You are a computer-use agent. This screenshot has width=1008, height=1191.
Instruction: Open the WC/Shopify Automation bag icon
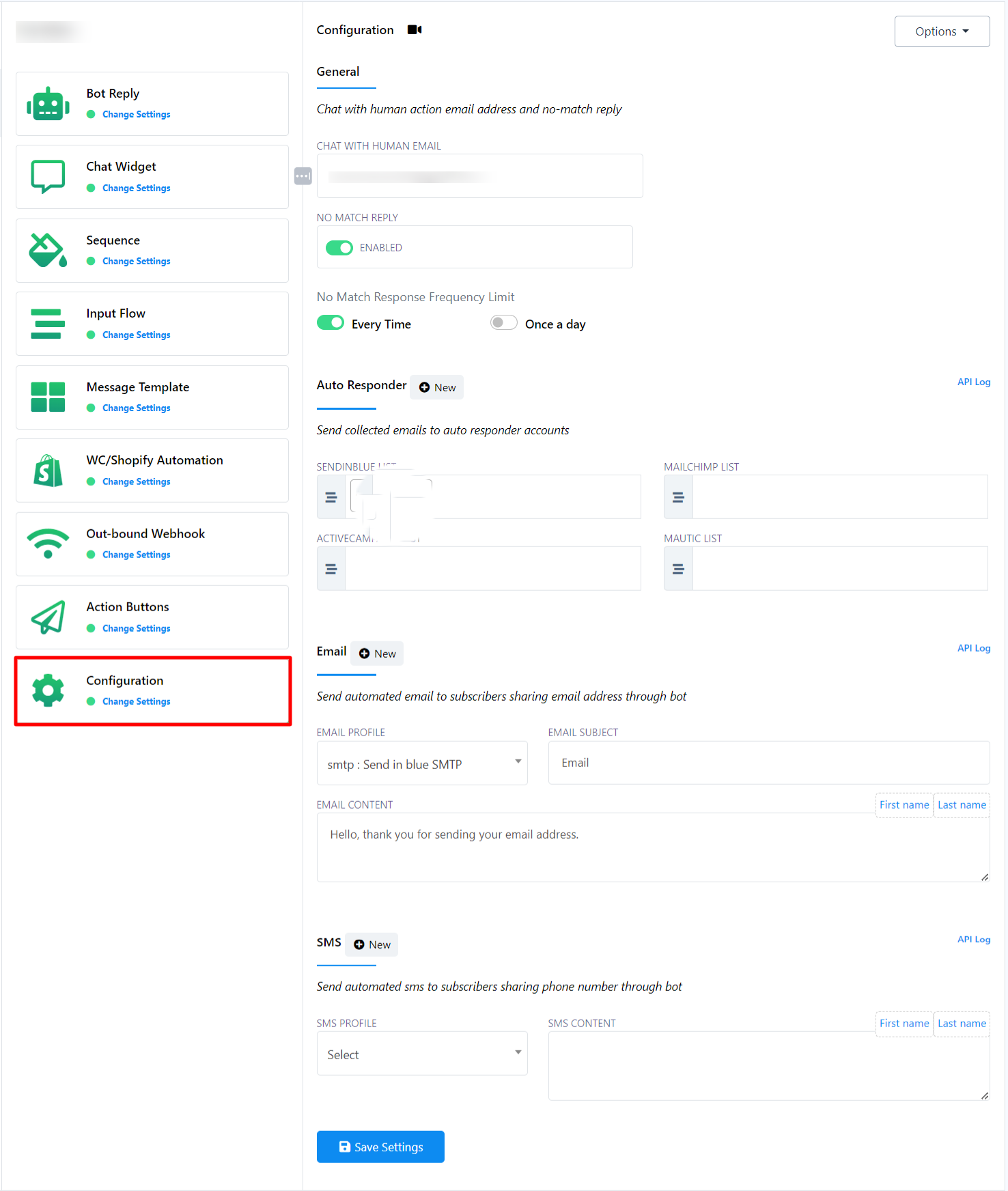click(x=48, y=471)
